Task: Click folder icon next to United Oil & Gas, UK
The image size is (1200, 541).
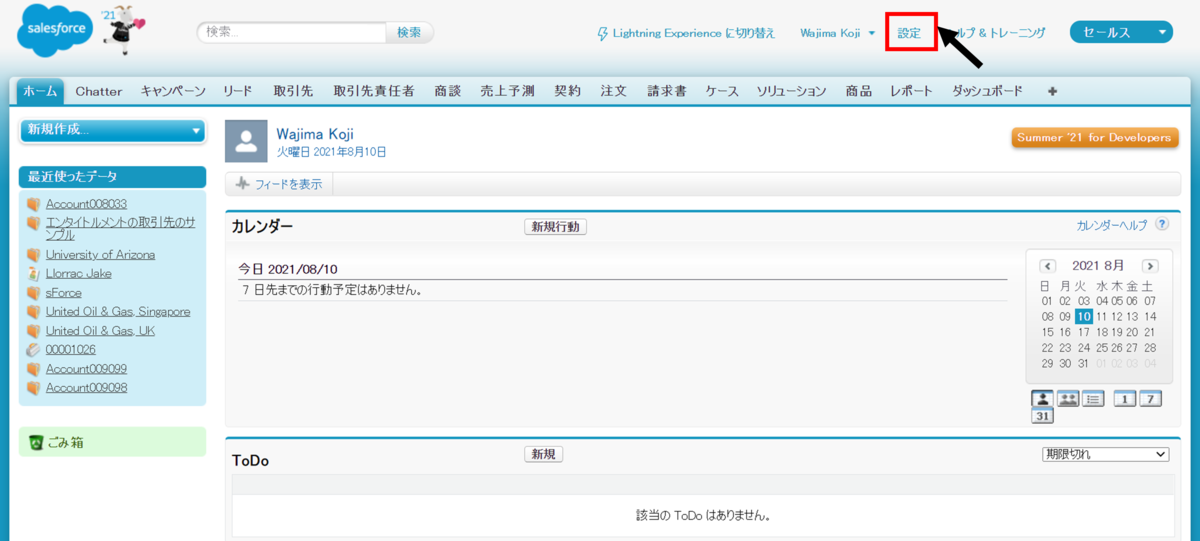Action: [34, 331]
